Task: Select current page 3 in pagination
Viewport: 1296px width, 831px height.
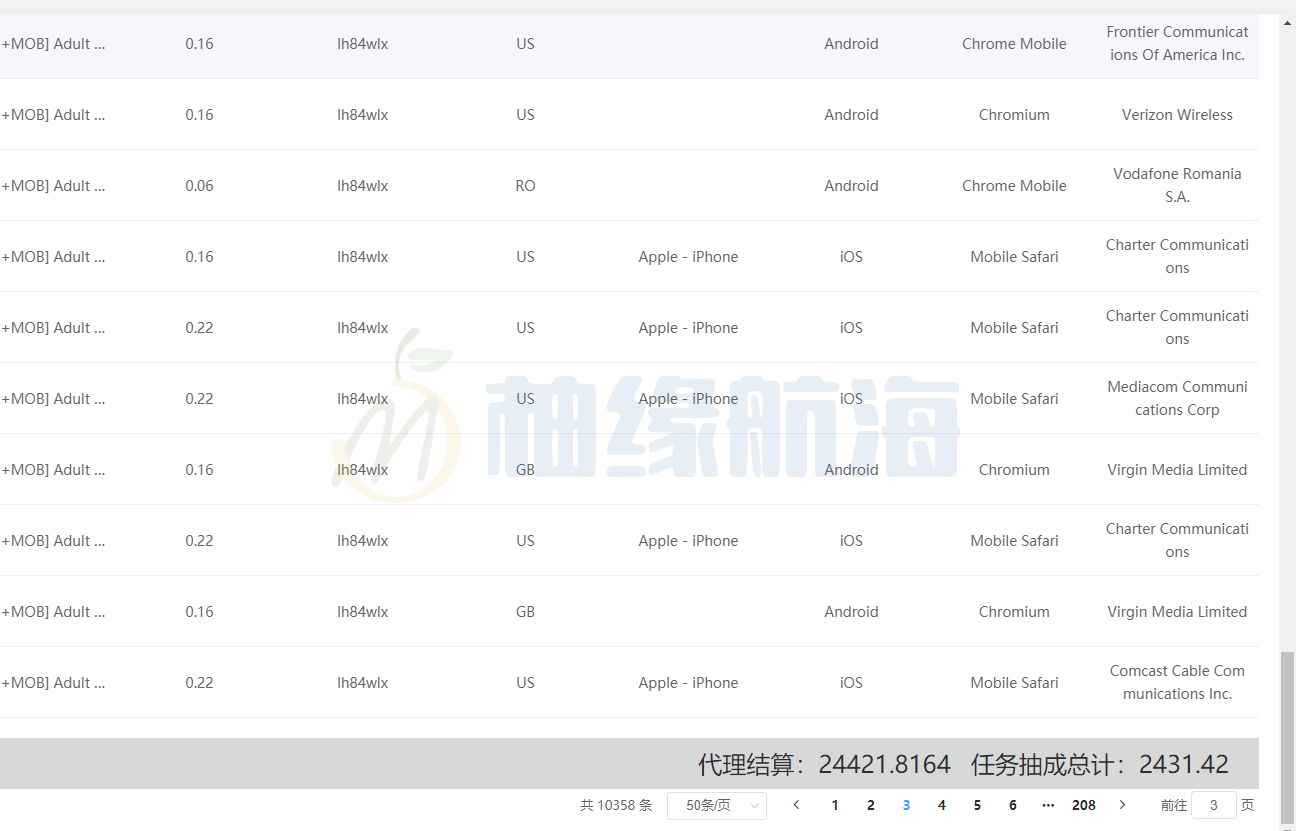Action: pos(906,805)
